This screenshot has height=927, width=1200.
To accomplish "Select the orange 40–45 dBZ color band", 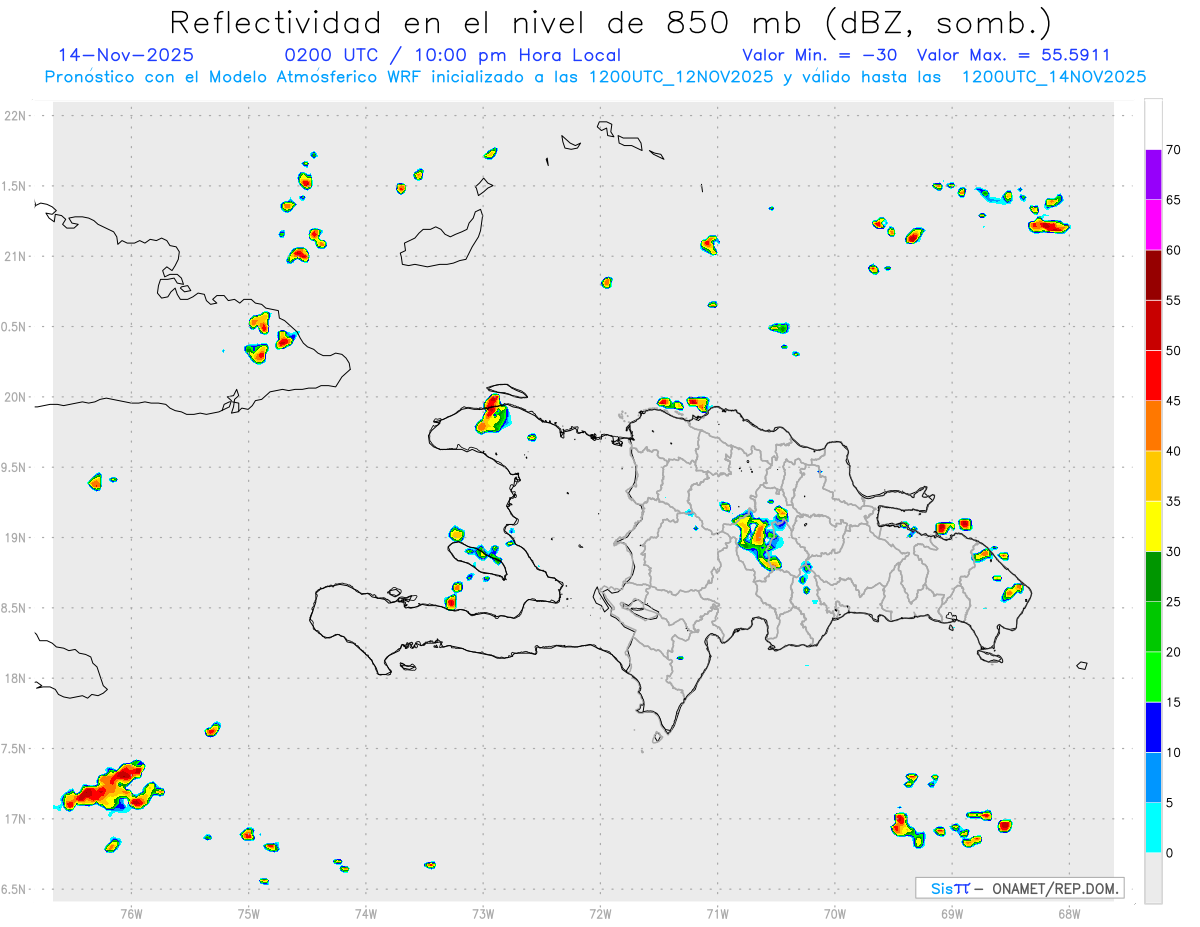I will (1153, 426).
